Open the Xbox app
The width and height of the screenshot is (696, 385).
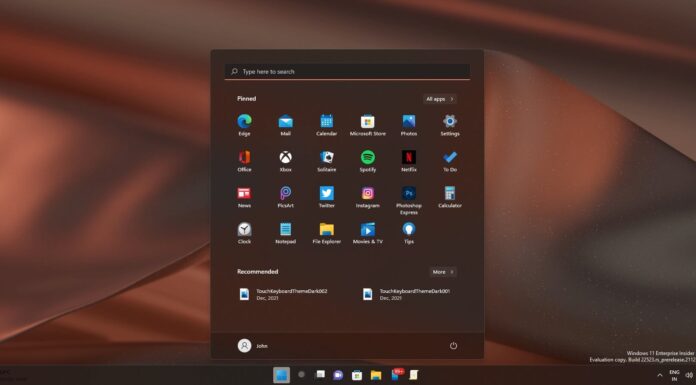pyautogui.click(x=285, y=160)
